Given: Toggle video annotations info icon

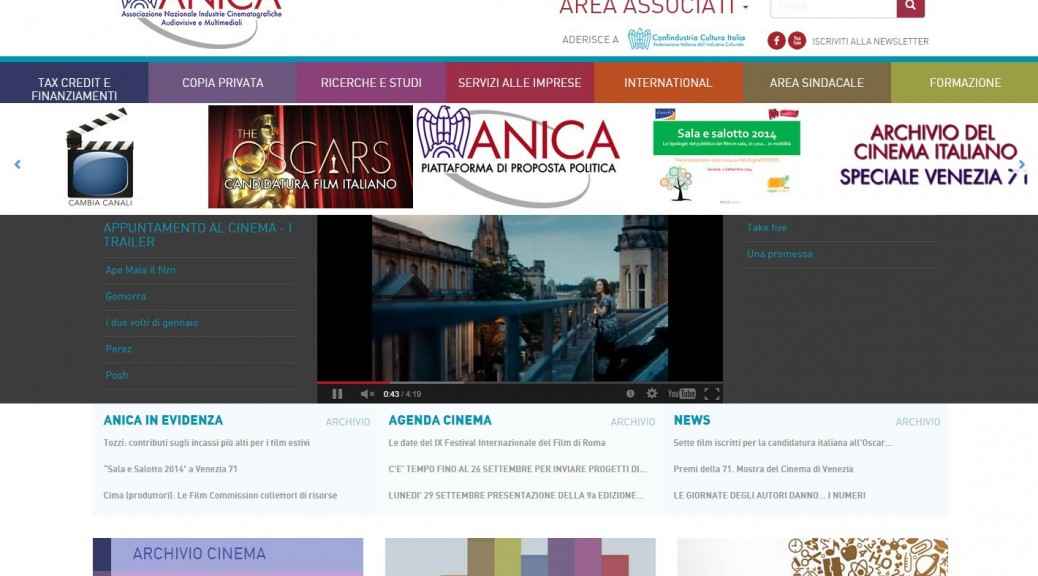Looking at the screenshot, I should click(x=630, y=393).
